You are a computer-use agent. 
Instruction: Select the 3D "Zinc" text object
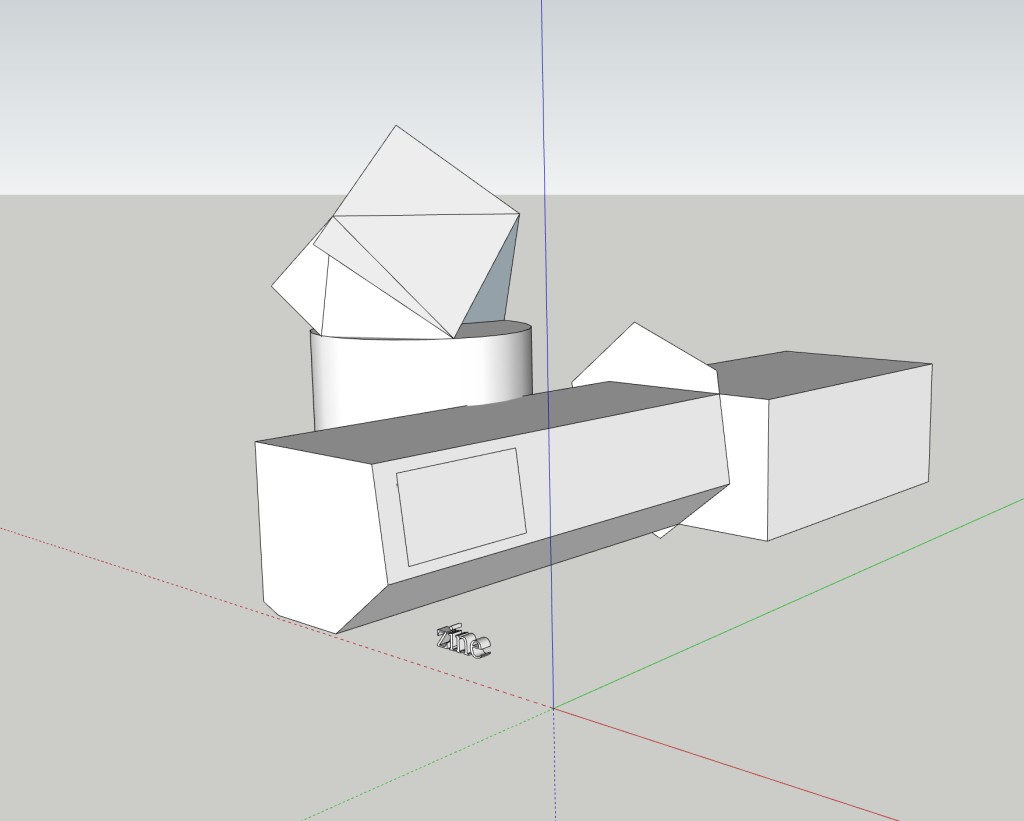(x=463, y=641)
